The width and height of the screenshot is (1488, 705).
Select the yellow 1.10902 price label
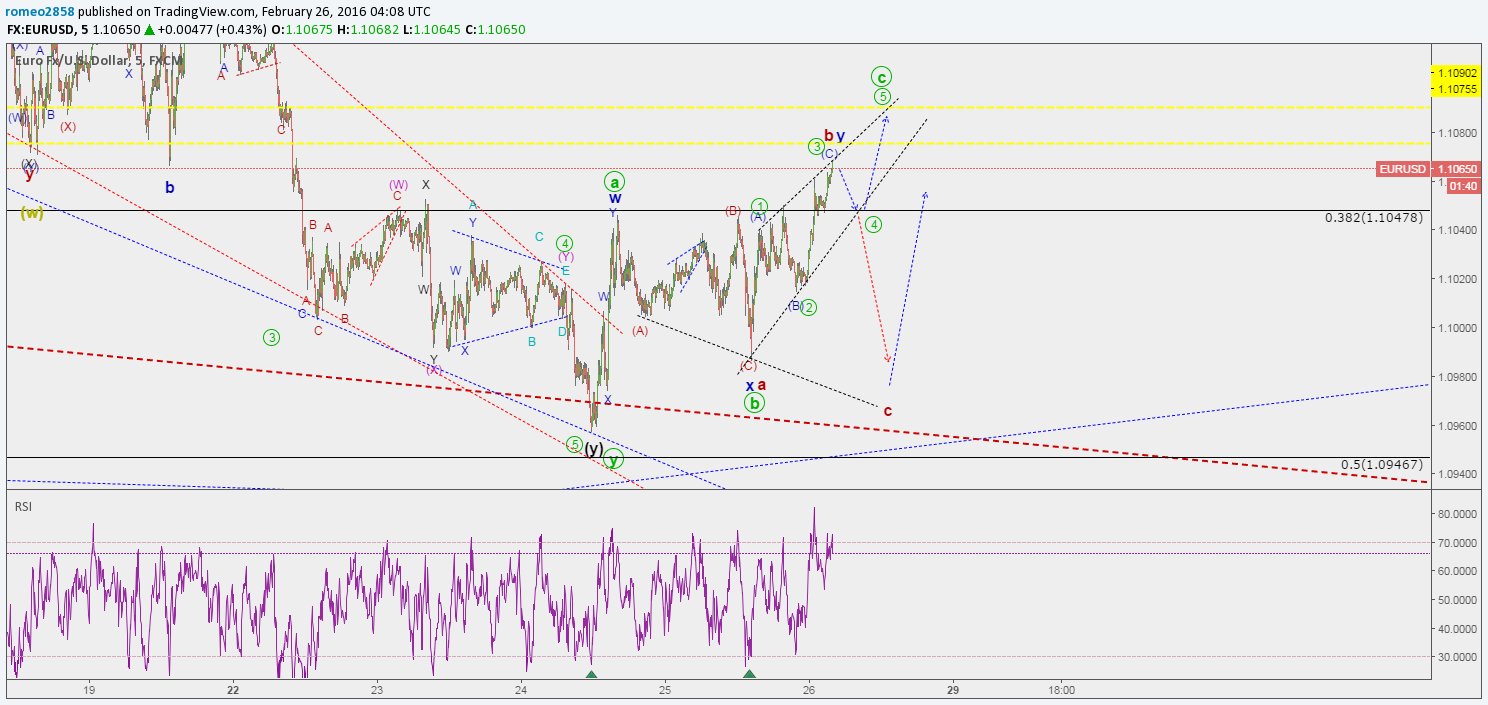tap(1458, 73)
